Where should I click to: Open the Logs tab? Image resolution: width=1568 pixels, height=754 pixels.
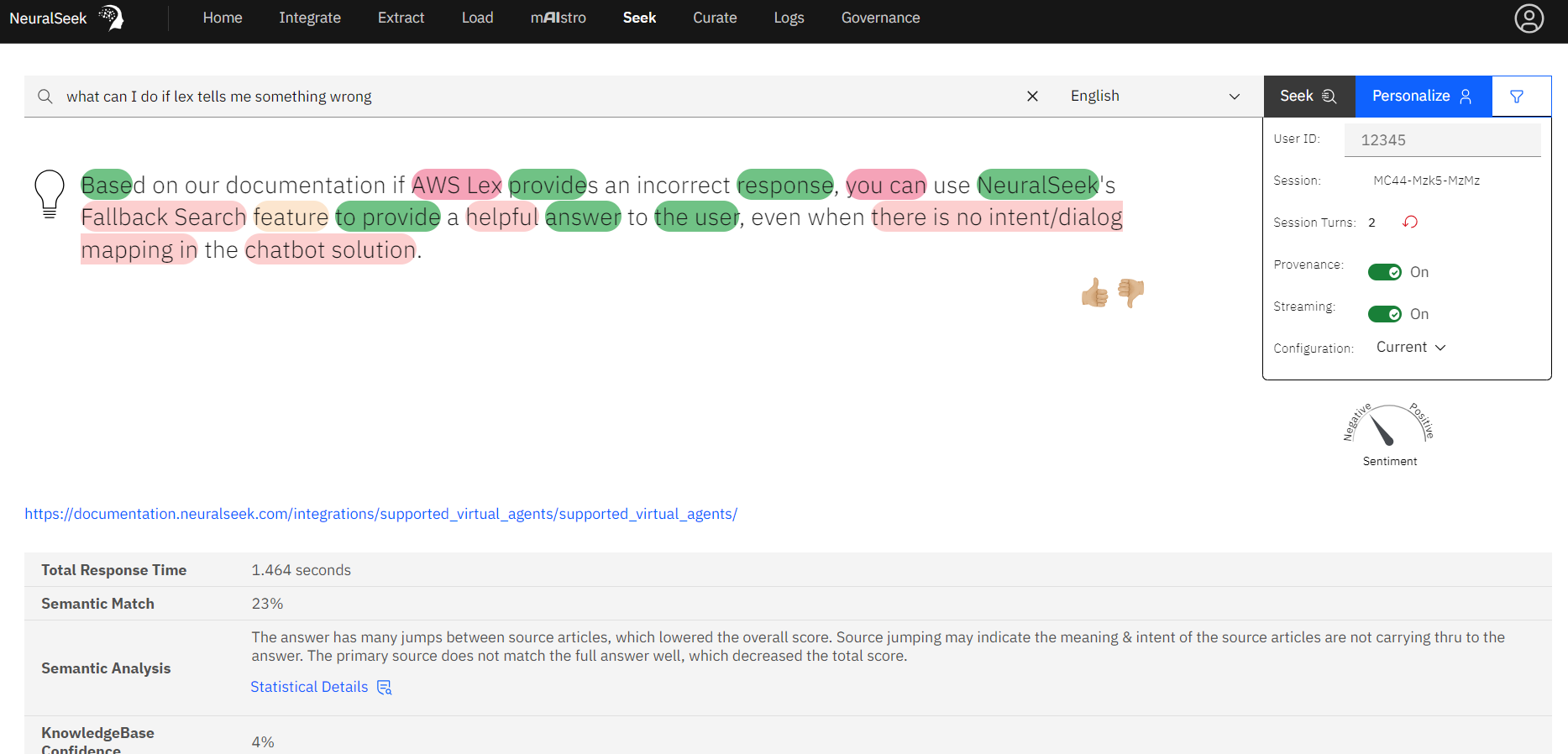click(789, 18)
